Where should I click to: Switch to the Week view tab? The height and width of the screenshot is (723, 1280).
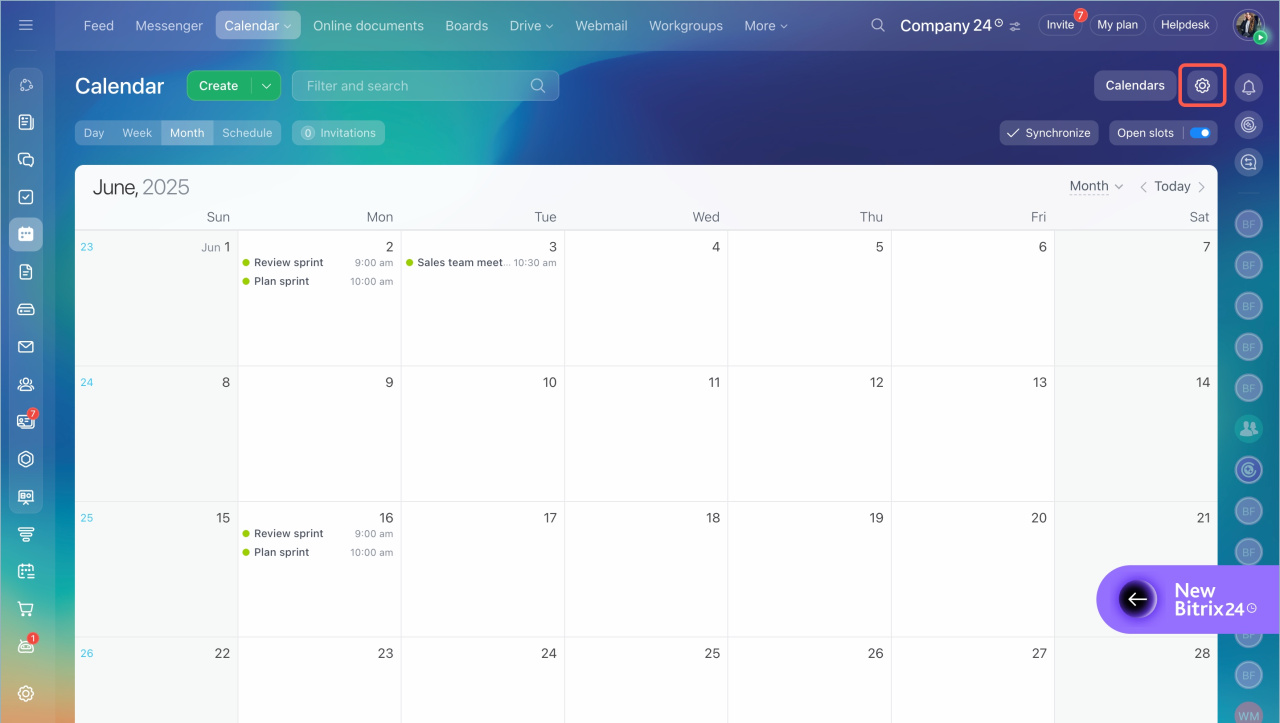pyautogui.click(x=137, y=133)
